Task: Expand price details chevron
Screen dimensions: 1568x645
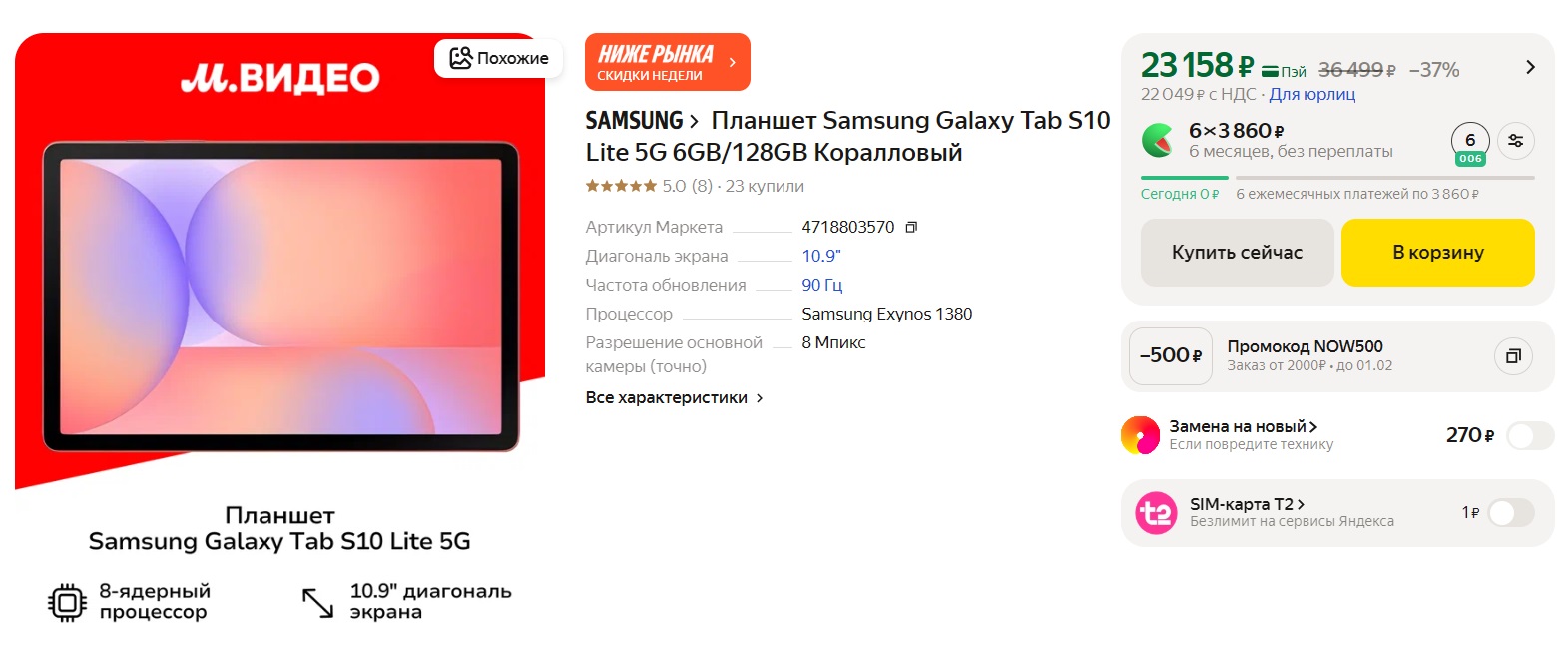Action: (x=1530, y=67)
